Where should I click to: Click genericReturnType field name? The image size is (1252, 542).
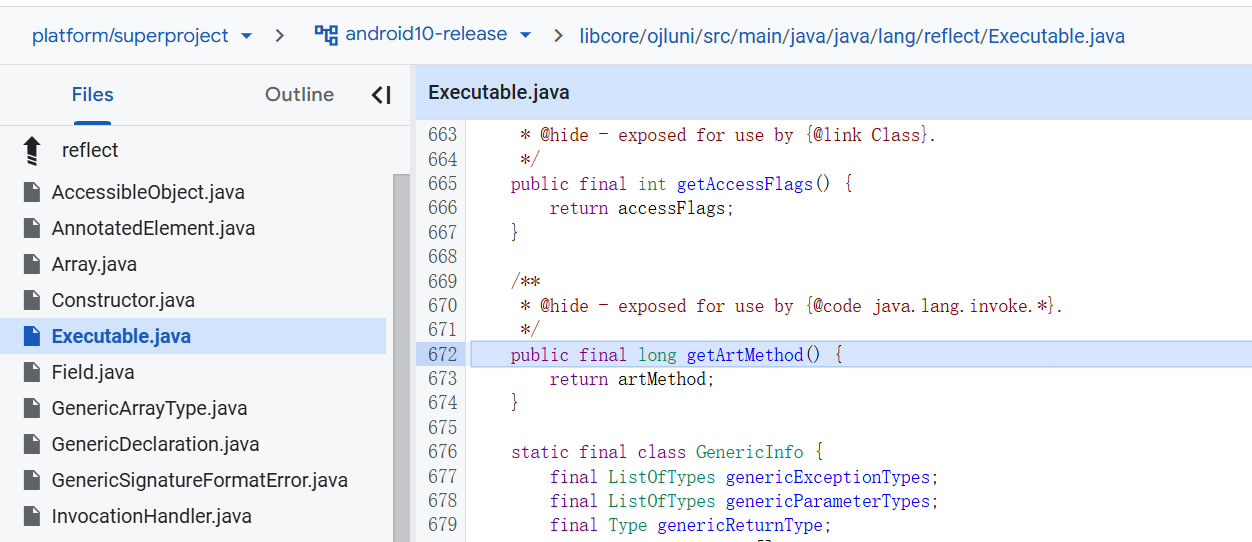tap(740, 526)
